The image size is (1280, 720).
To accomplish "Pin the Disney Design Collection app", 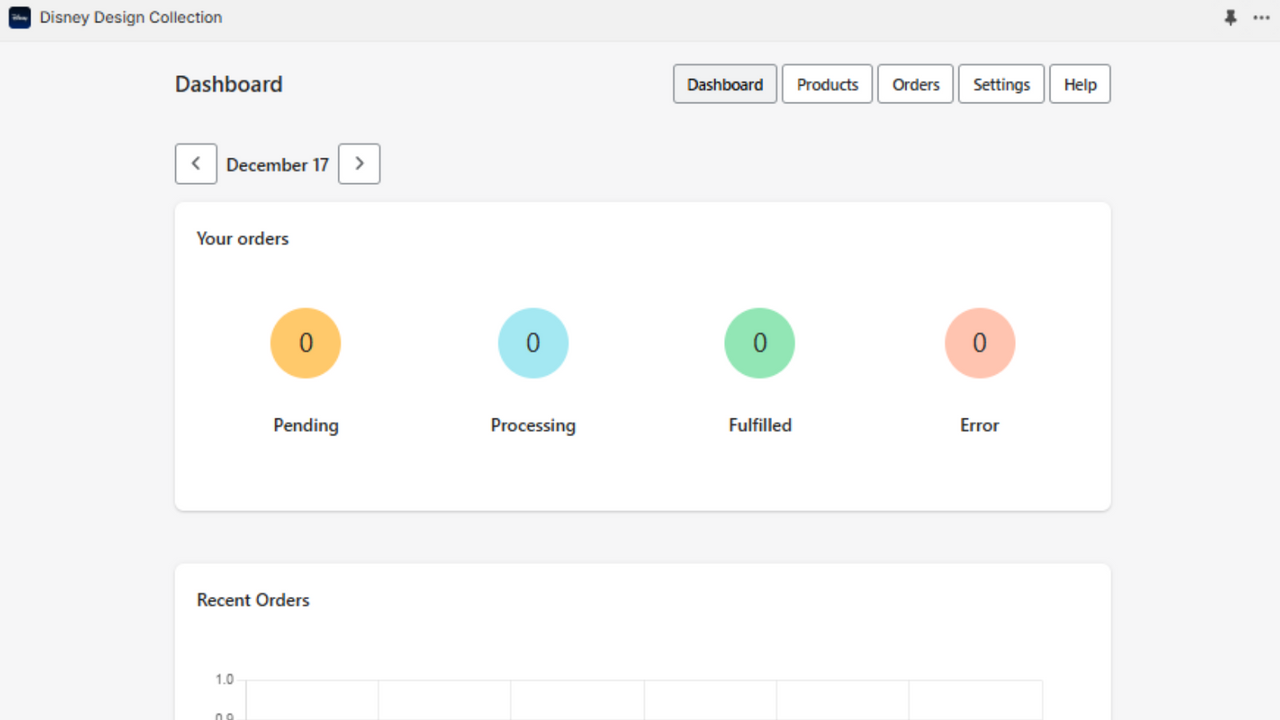I will [1231, 17].
